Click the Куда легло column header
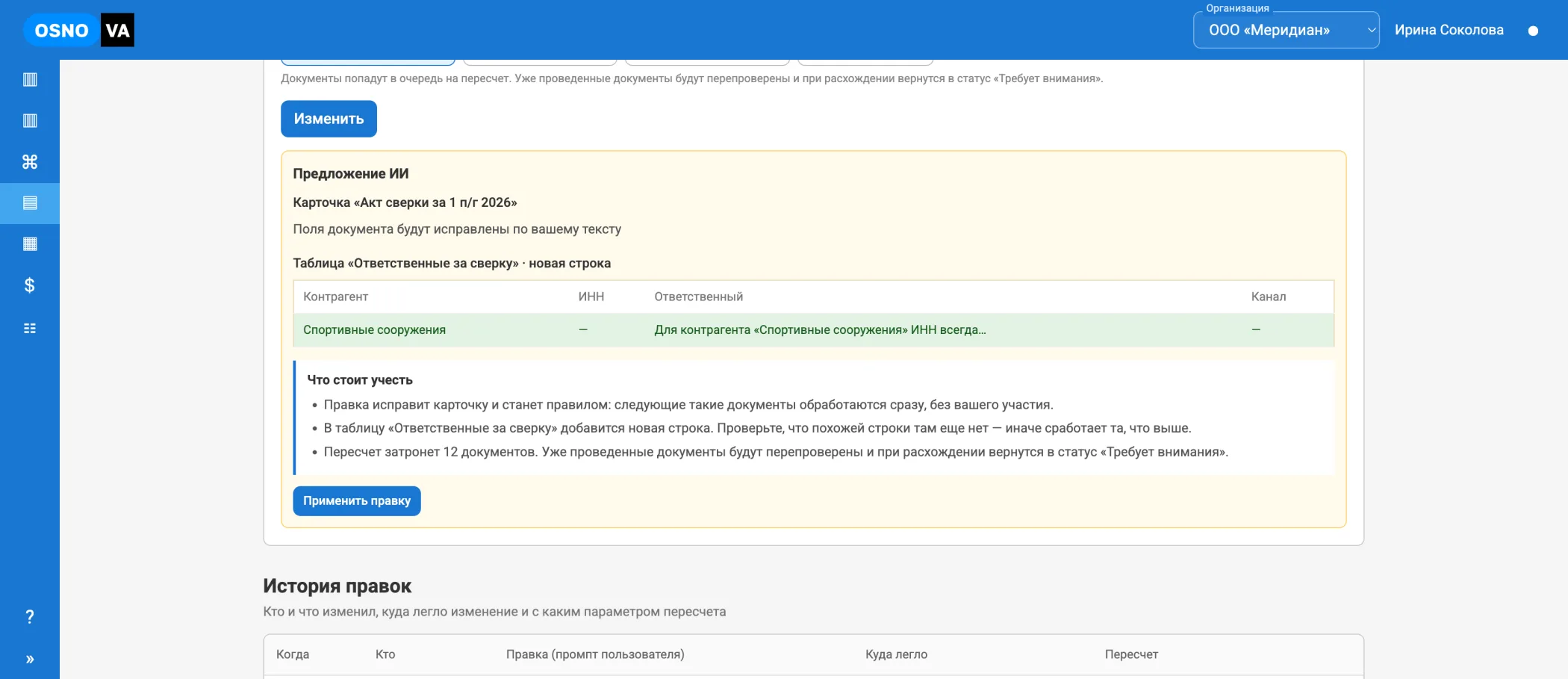Screen dimensions: 1568x679 point(896,654)
